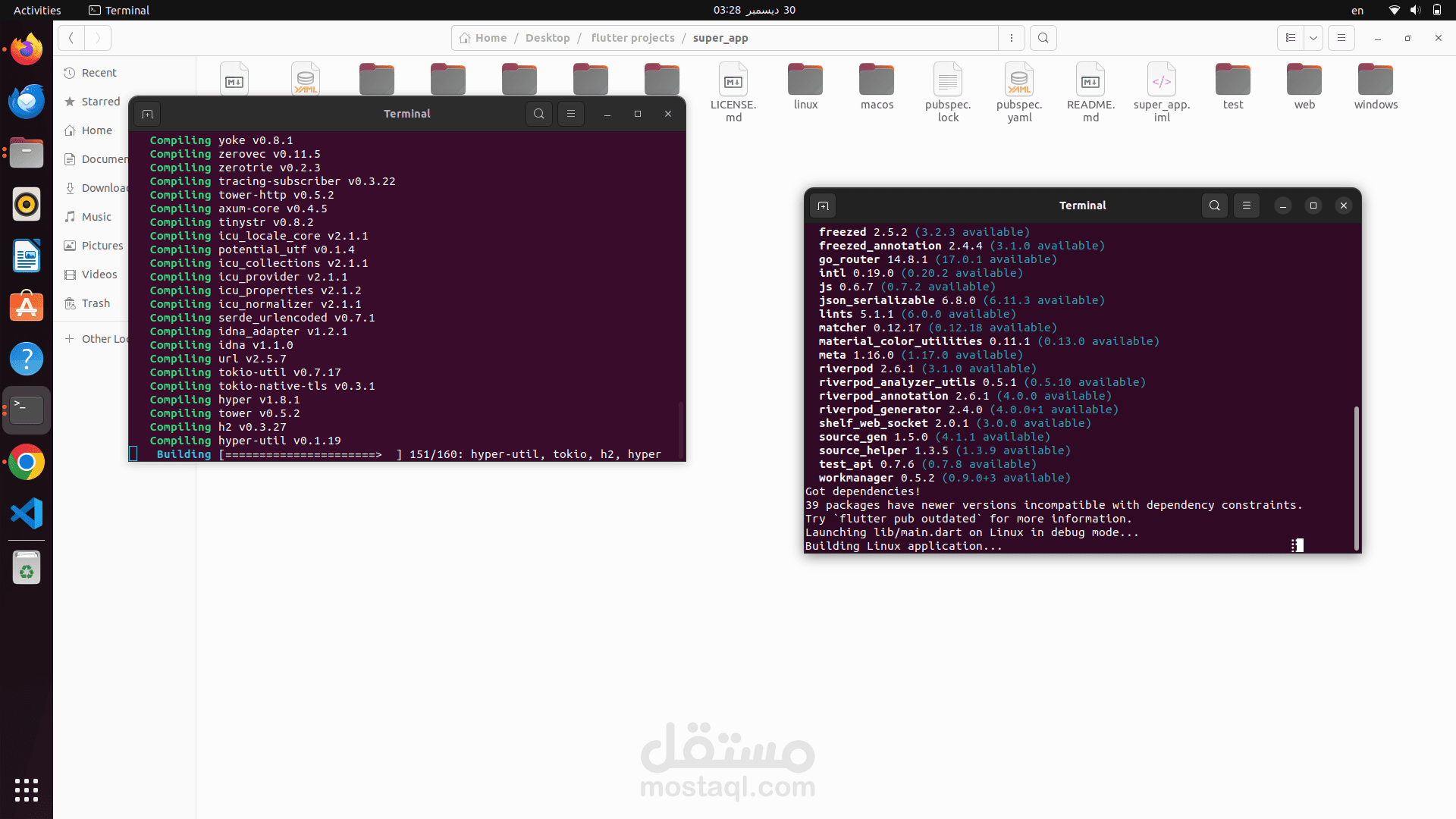
Task: Click new tab icon in left terminal
Action: pos(147,114)
